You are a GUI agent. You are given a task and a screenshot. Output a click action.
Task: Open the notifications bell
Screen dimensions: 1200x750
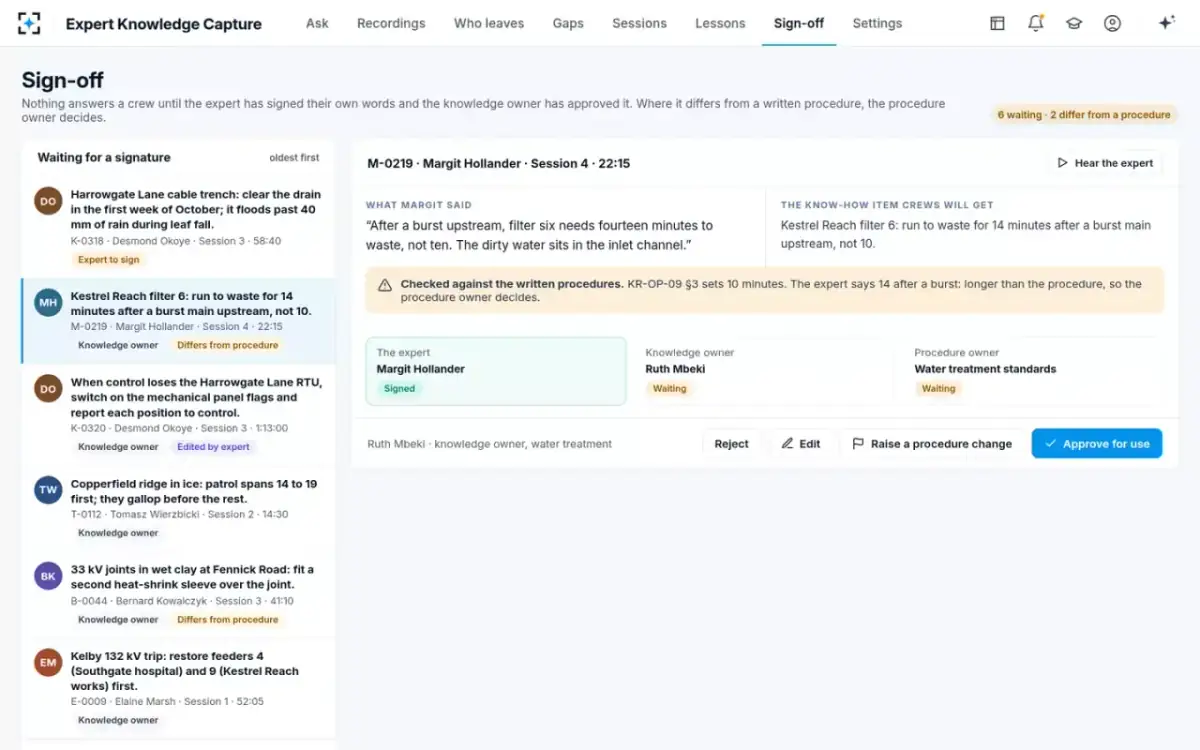pyautogui.click(x=1036, y=23)
